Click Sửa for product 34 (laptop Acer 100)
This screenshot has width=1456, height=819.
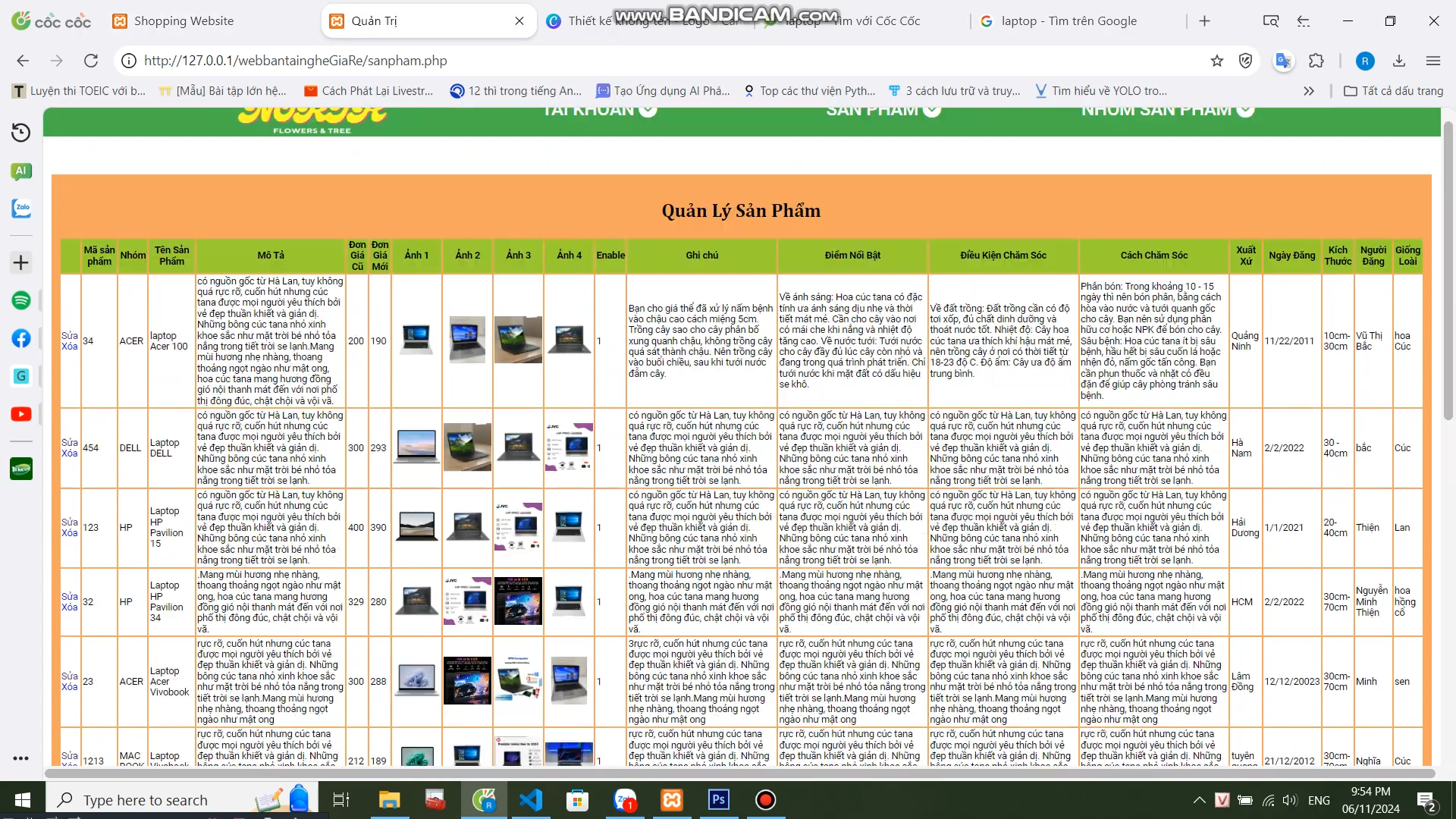[x=70, y=335]
